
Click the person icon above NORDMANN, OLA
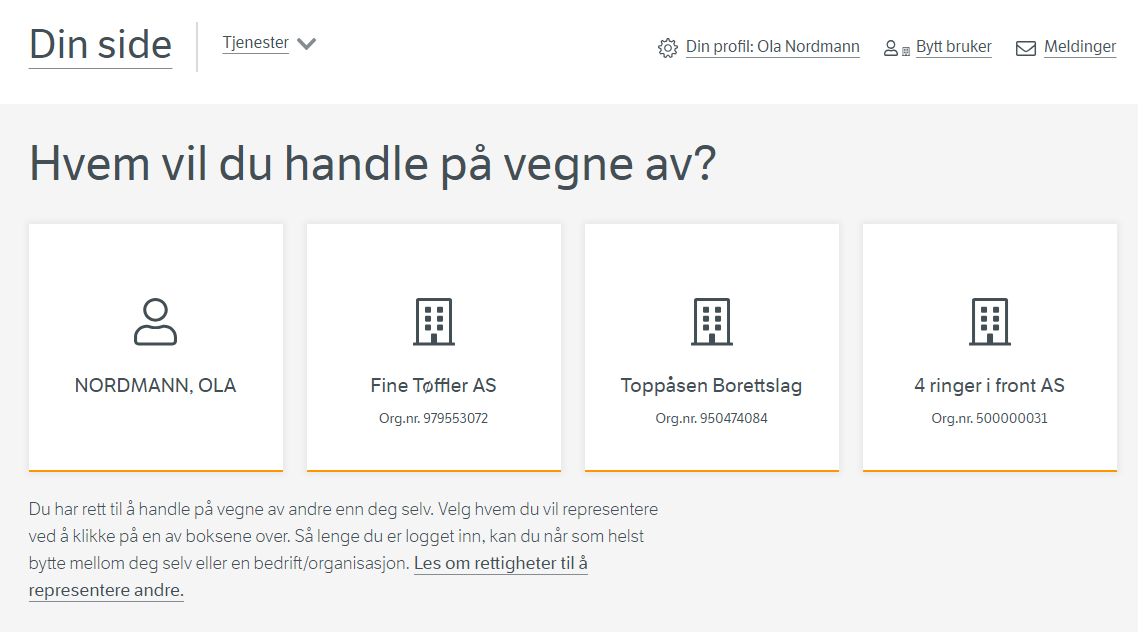[x=155, y=322]
